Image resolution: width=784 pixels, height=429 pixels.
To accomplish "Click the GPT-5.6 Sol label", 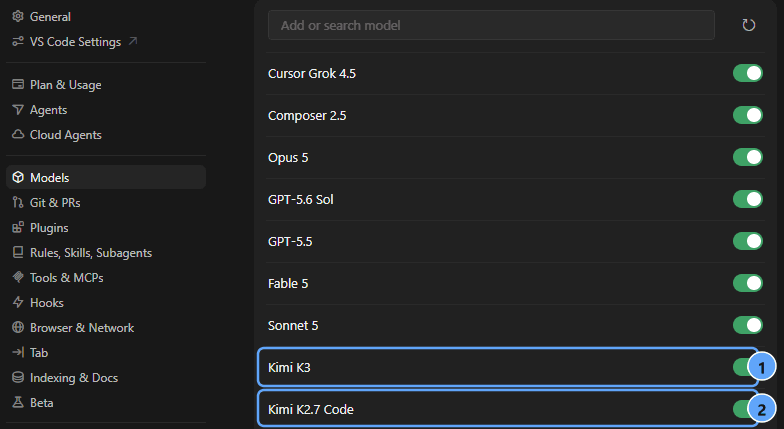I will pos(300,200).
